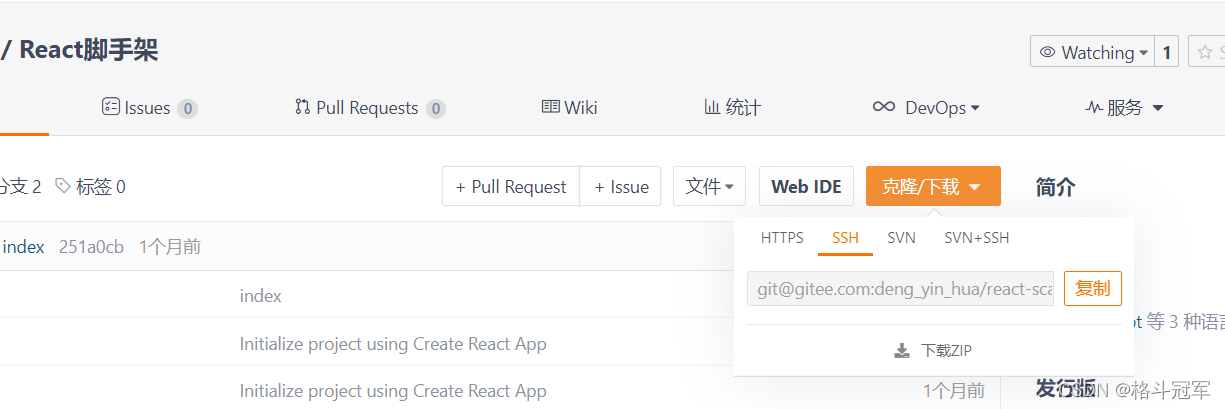Click the 统计 bar chart icon
The width and height of the screenshot is (1225, 409).
712,106
